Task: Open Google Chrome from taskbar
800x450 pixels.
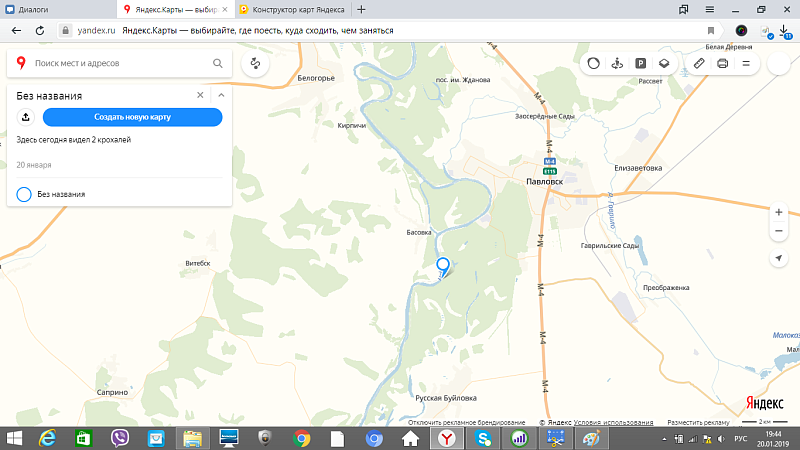Action: (302, 438)
